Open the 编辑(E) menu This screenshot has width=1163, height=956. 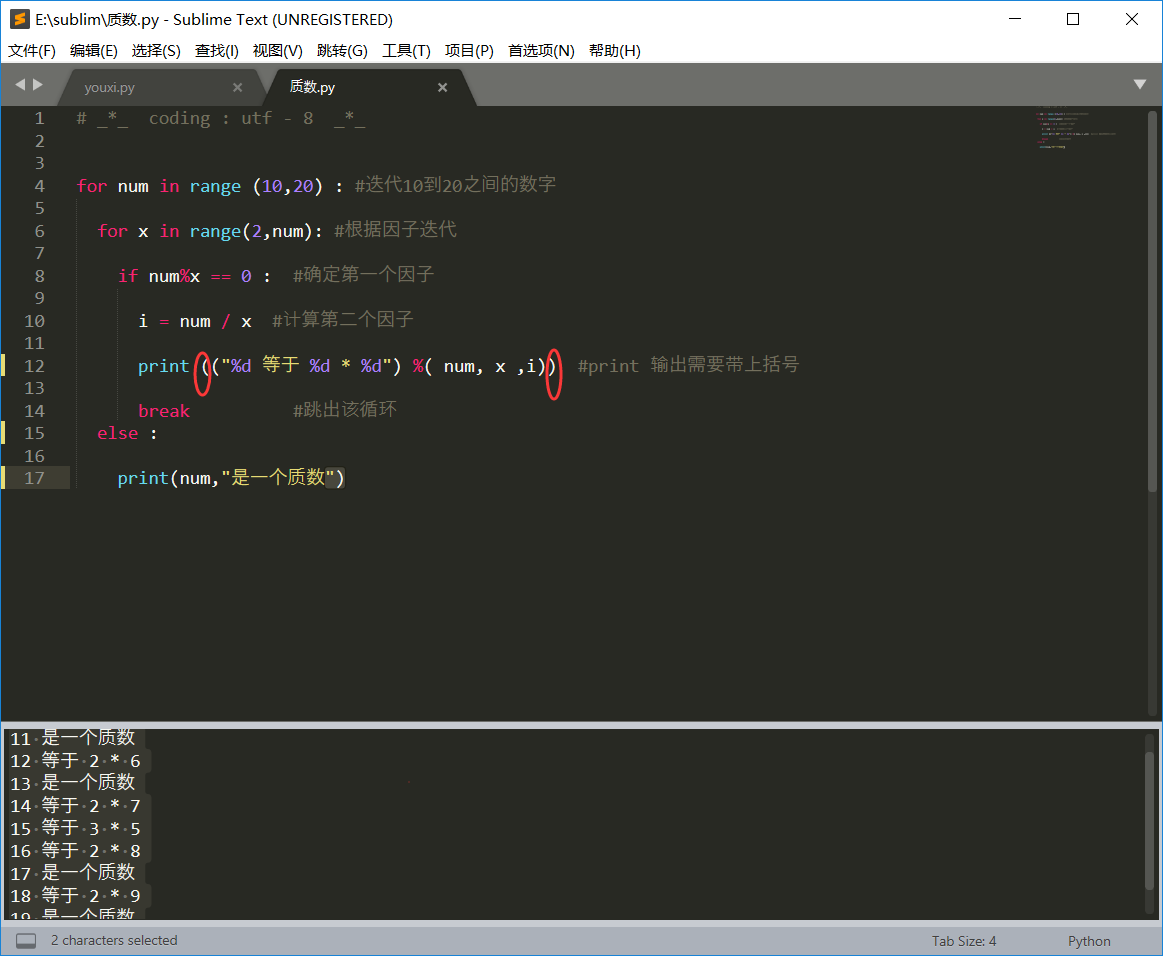tap(93, 50)
